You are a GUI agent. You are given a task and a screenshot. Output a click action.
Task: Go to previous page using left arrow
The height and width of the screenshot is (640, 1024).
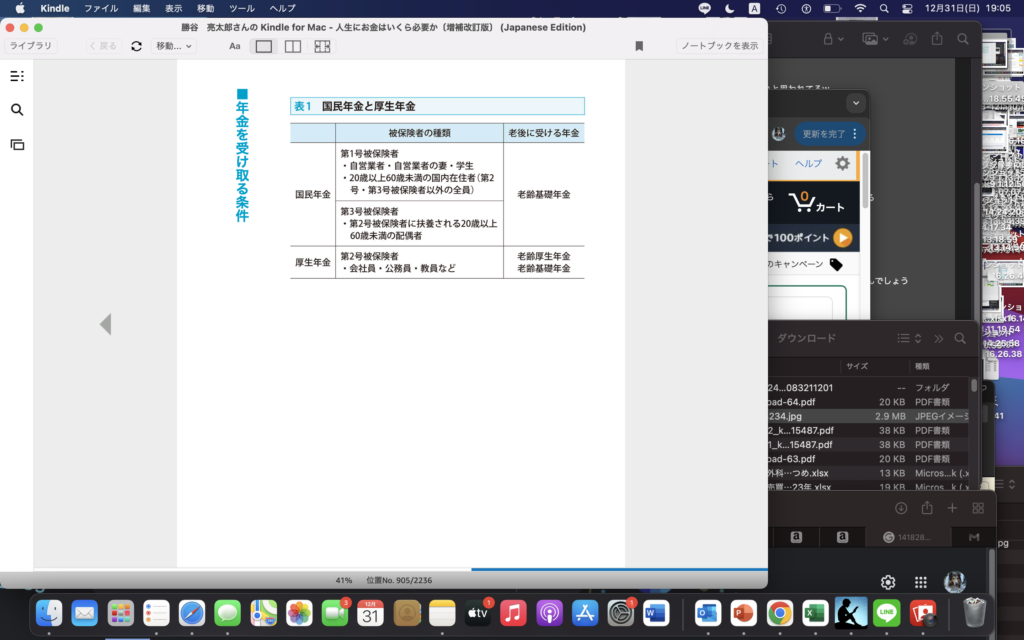click(x=105, y=324)
